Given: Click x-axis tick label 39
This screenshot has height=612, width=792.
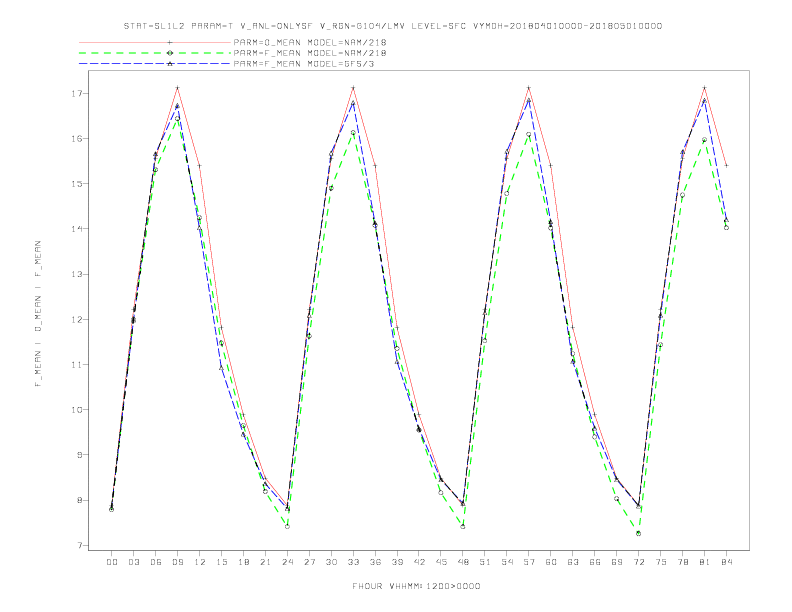Looking at the screenshot, I should click(x=397, y=562).
